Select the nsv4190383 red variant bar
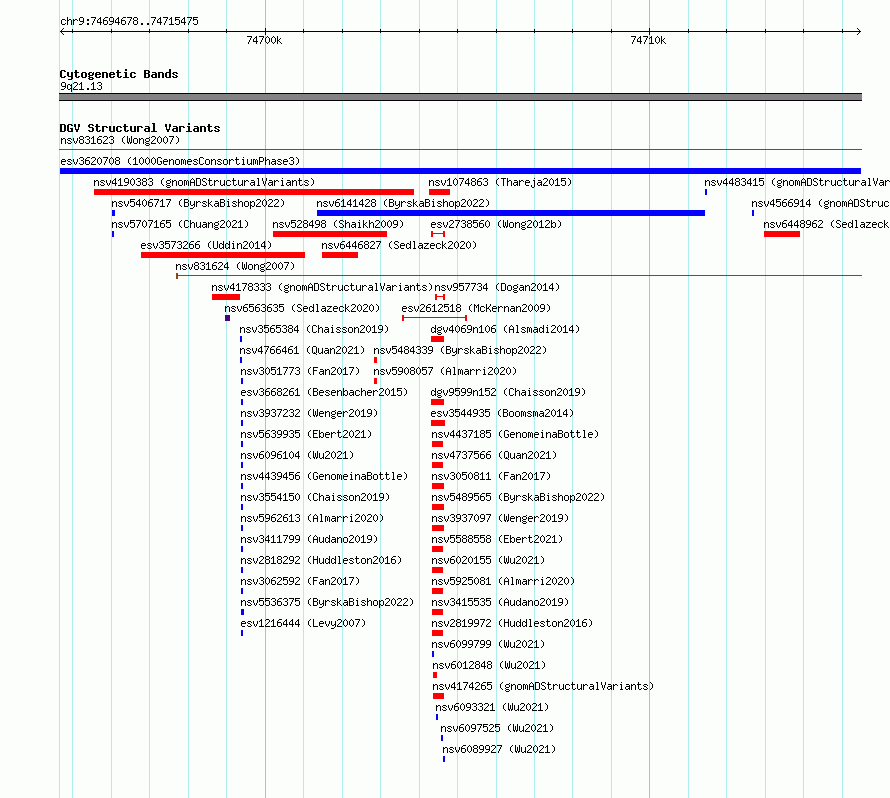The width and height of the screenshot is (890, 798). pos(254,192)
